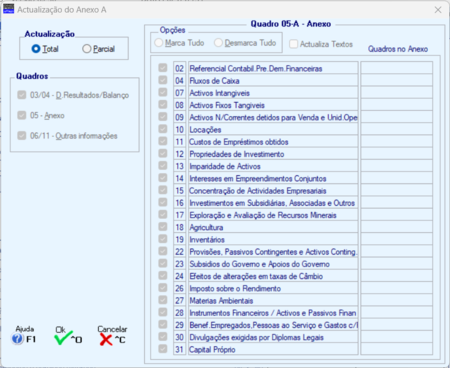Choose the Marca Tudo option

click(x=159, y=43)
